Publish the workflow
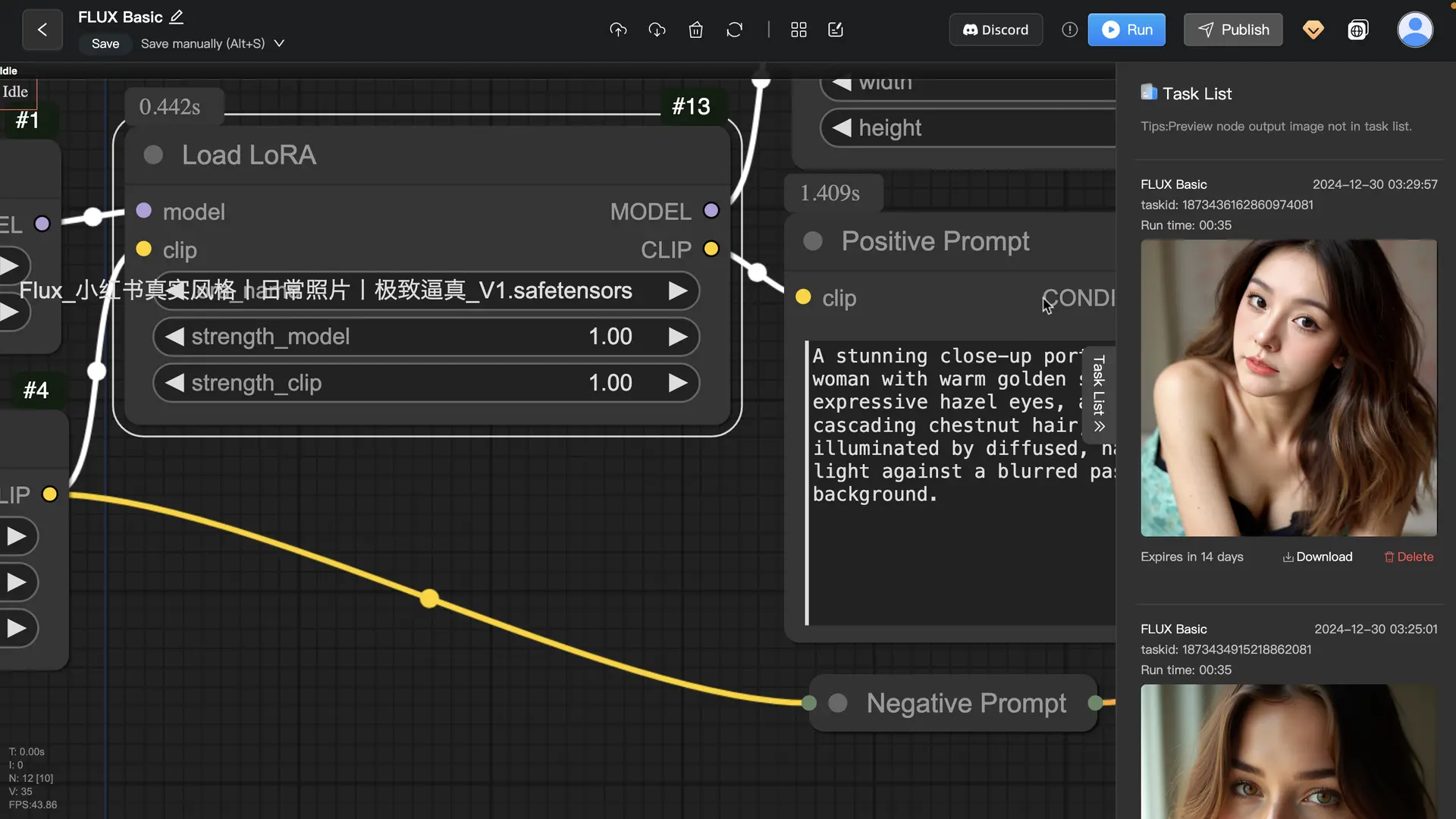 pyautogui.click(x=1233, y=30)
